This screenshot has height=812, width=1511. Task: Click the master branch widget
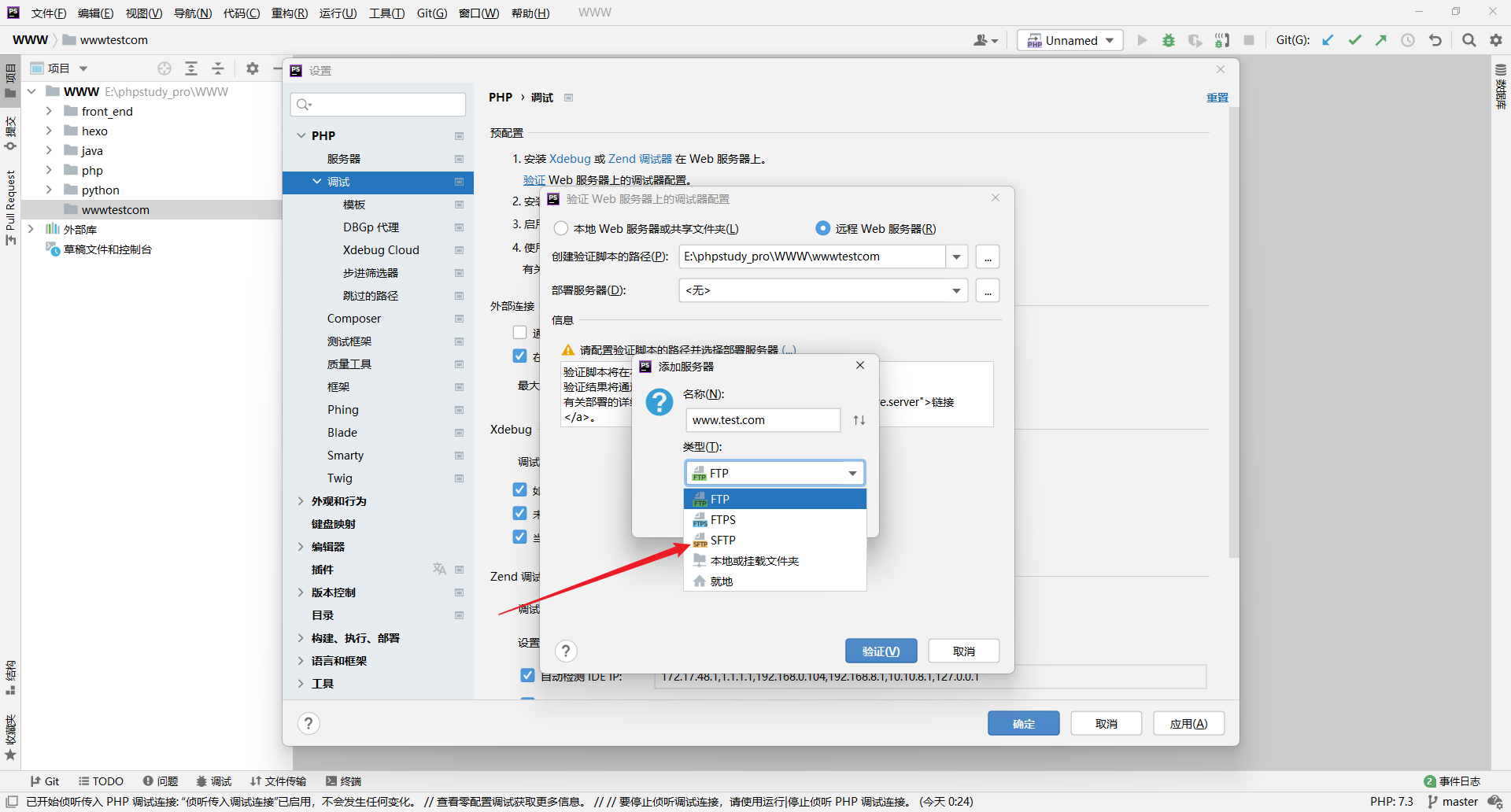[1453, 802]
